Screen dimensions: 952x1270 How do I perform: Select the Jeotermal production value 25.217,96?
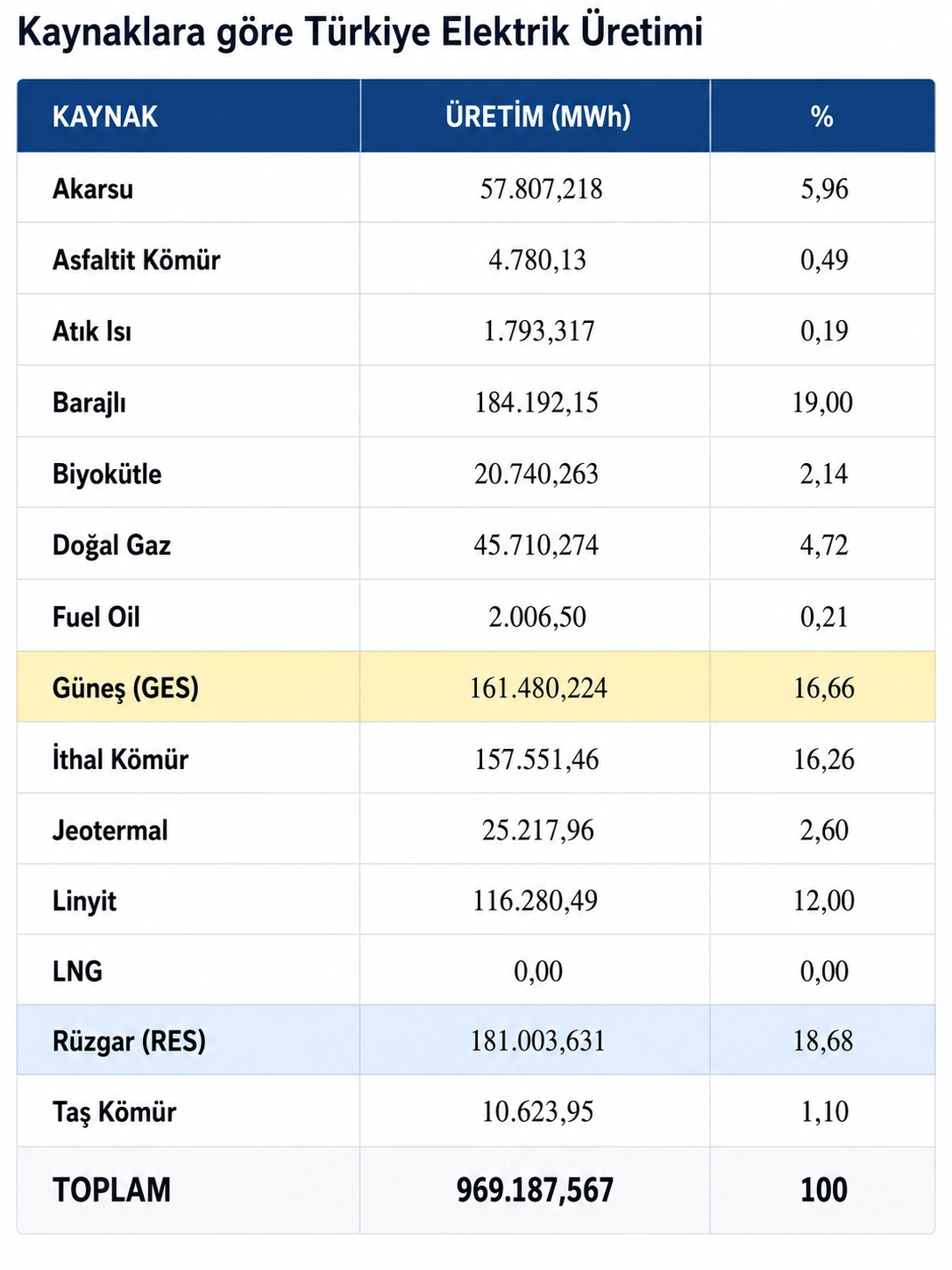pos(538,830)
